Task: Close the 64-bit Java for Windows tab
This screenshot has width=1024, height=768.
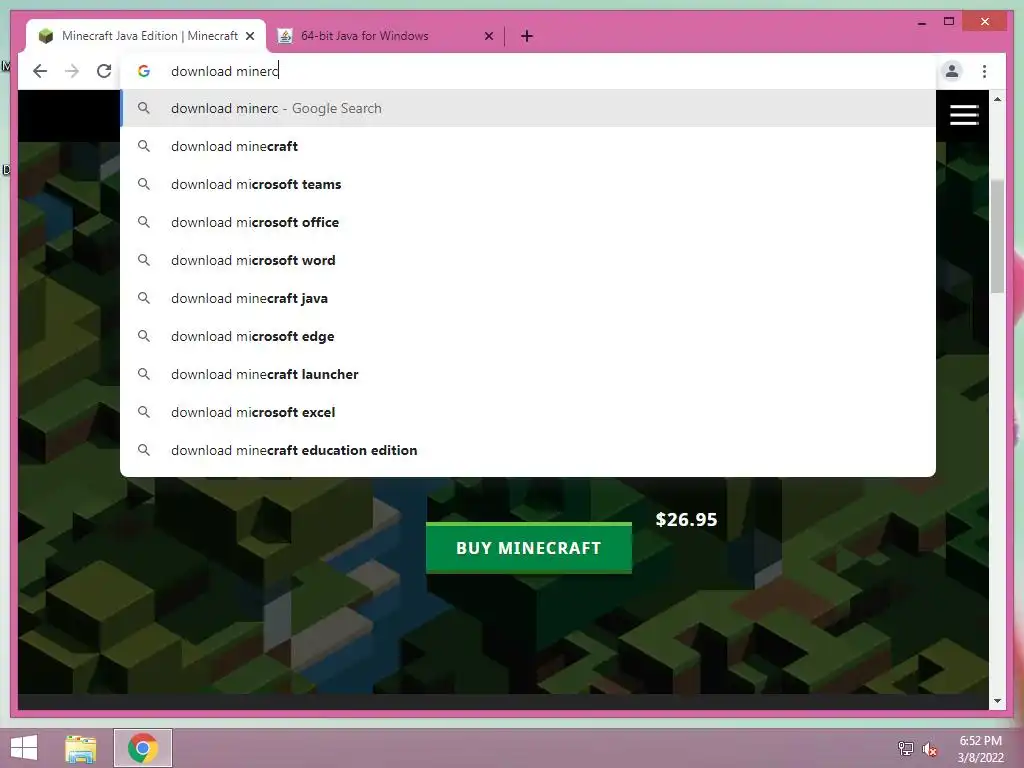Action: click(488, 36)
